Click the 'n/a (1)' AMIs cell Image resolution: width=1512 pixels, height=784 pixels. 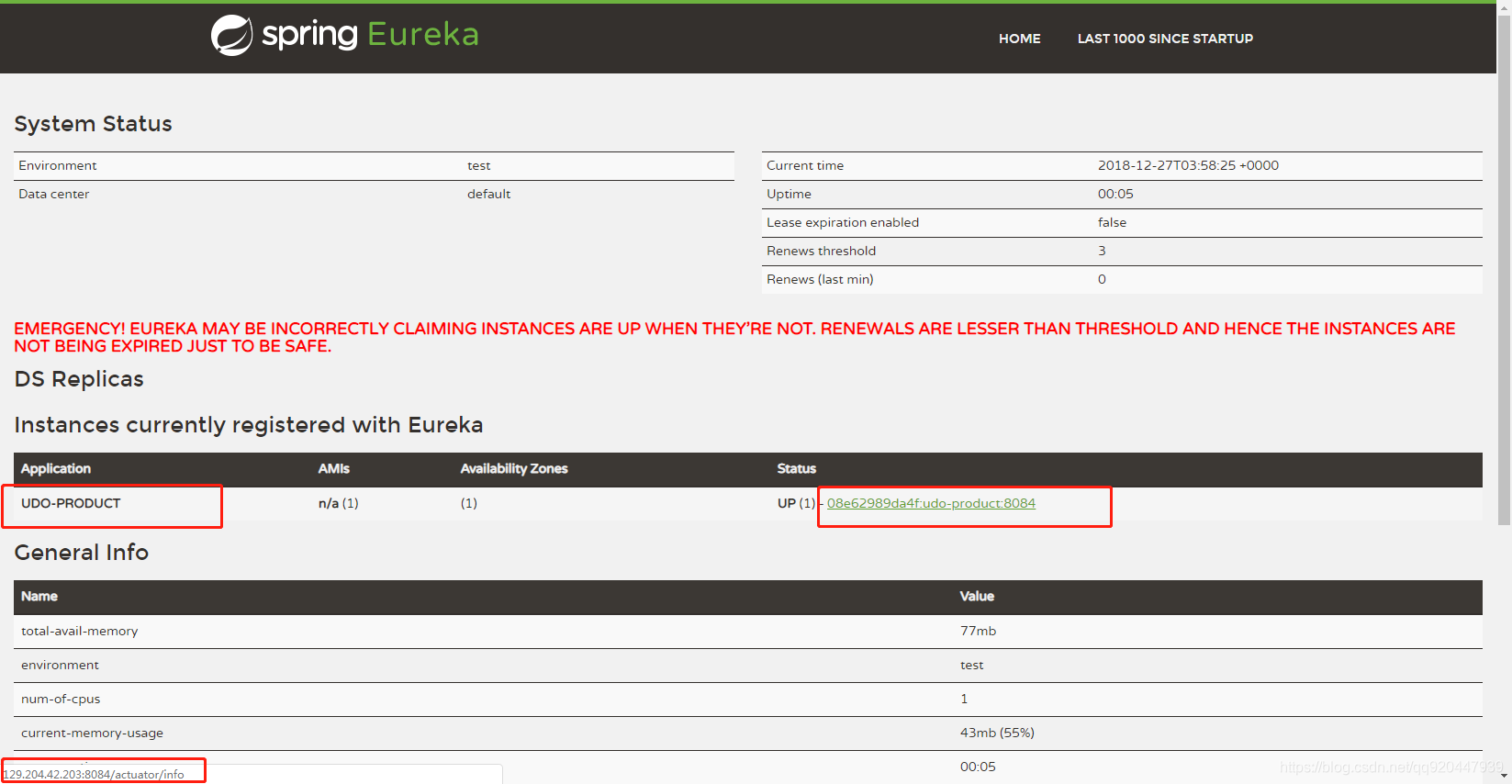coord(338,503)
